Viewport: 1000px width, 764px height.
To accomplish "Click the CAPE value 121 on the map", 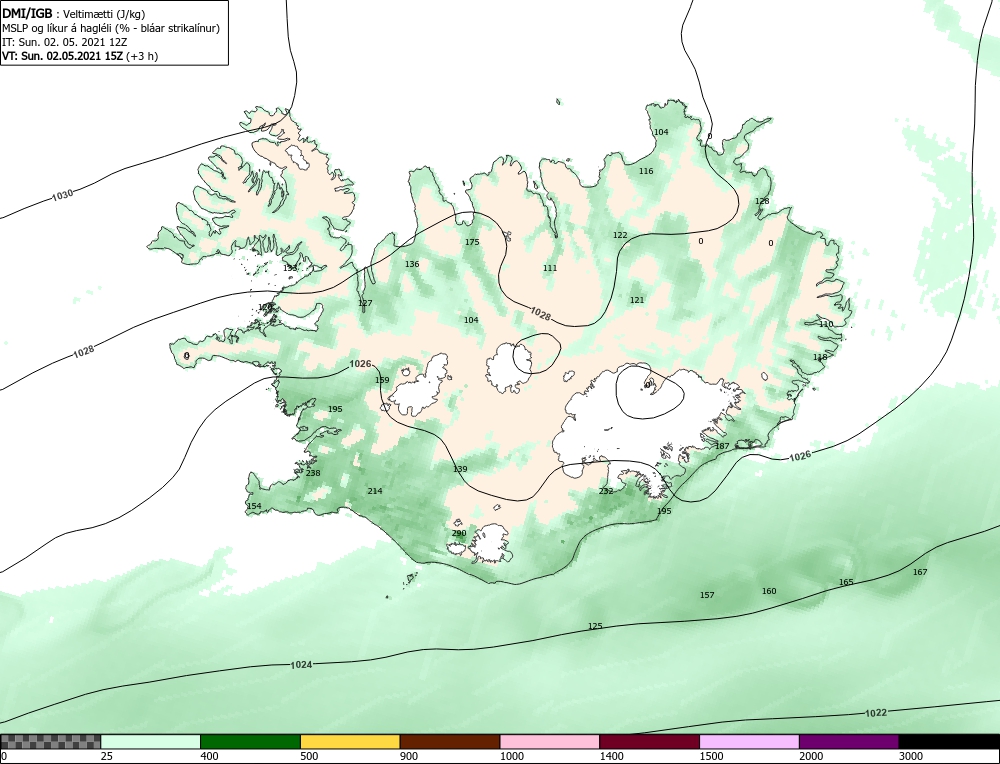I will pos(637,300).
